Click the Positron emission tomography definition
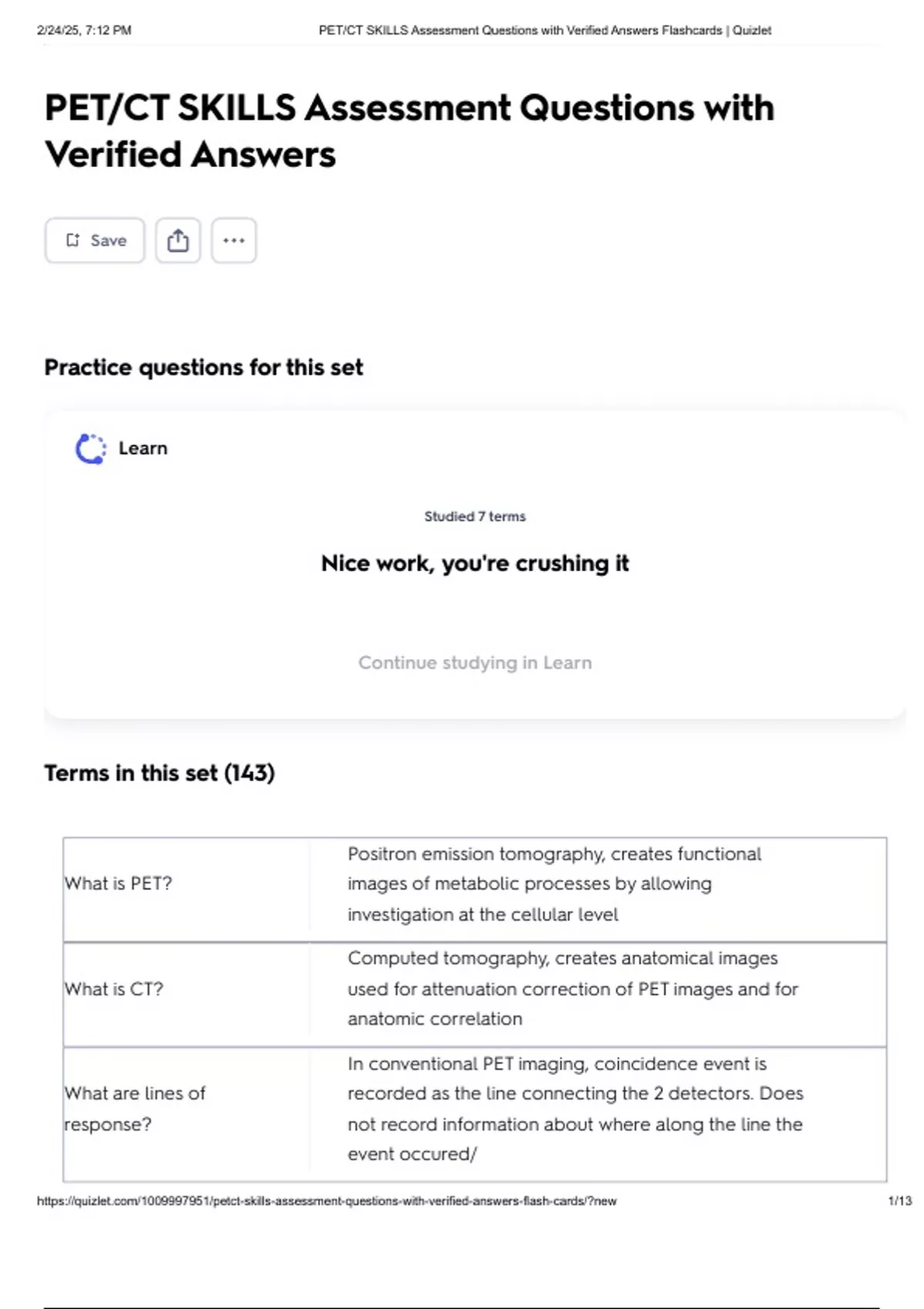The image size is (924, 1309). coord(554,884)
